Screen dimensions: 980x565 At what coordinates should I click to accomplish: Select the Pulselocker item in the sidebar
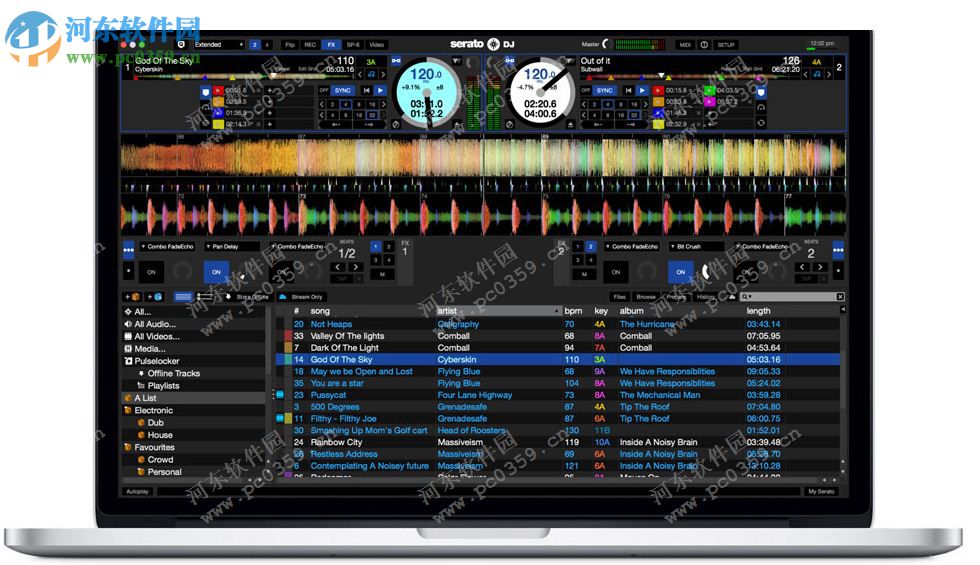click(157, 361)
